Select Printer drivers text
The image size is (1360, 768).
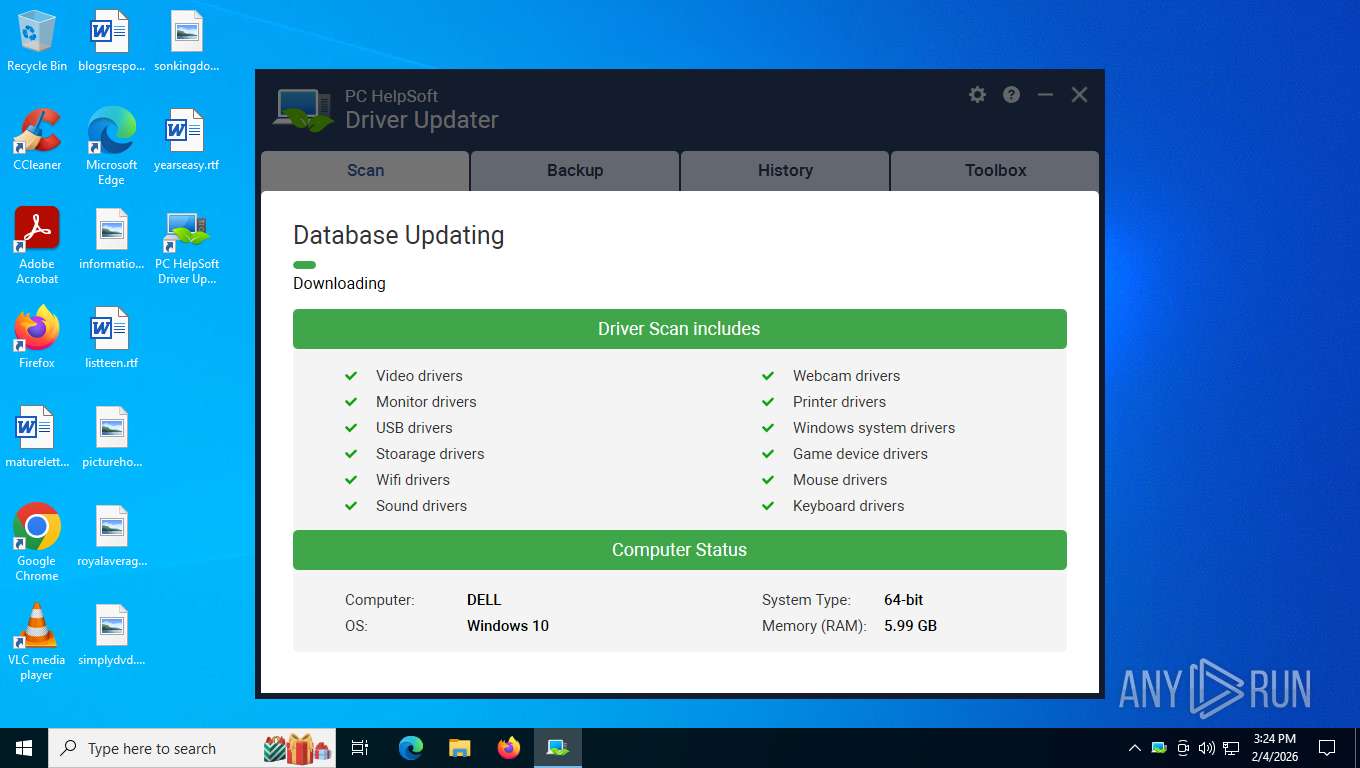839,402
